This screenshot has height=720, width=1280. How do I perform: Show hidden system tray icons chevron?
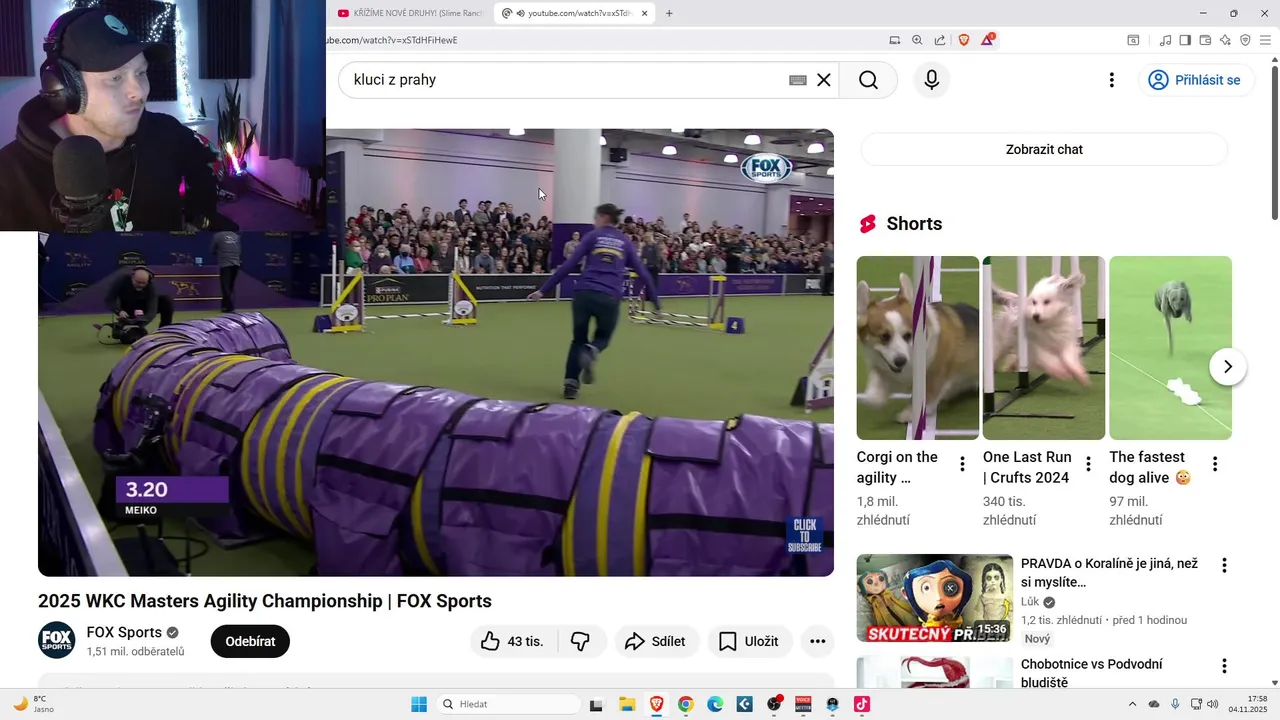tap(1132, 704)
